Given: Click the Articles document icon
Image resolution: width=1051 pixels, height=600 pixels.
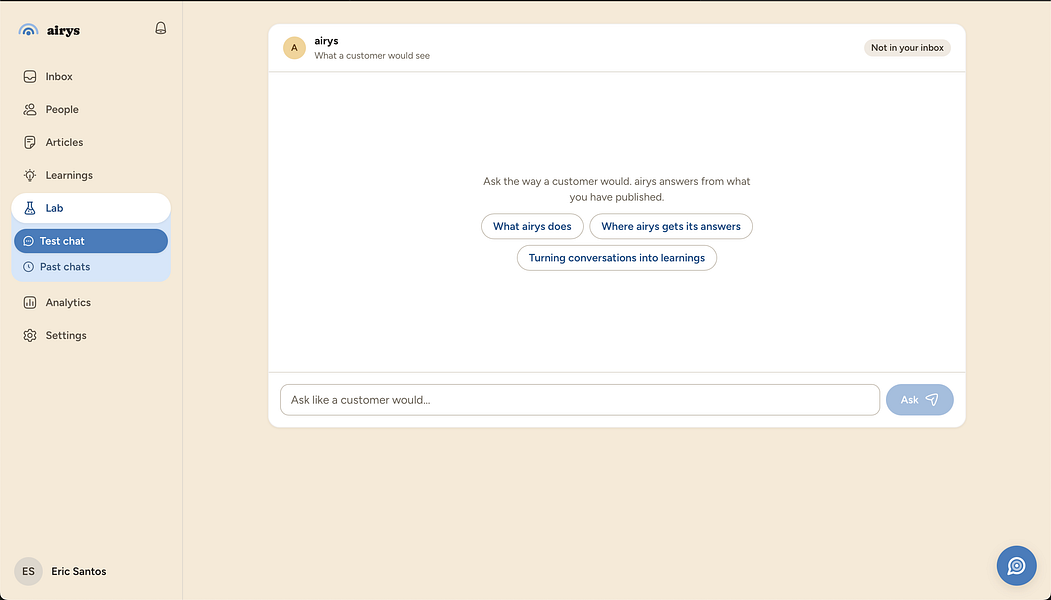Looking at the screenshot, I should tap(29, 142).
